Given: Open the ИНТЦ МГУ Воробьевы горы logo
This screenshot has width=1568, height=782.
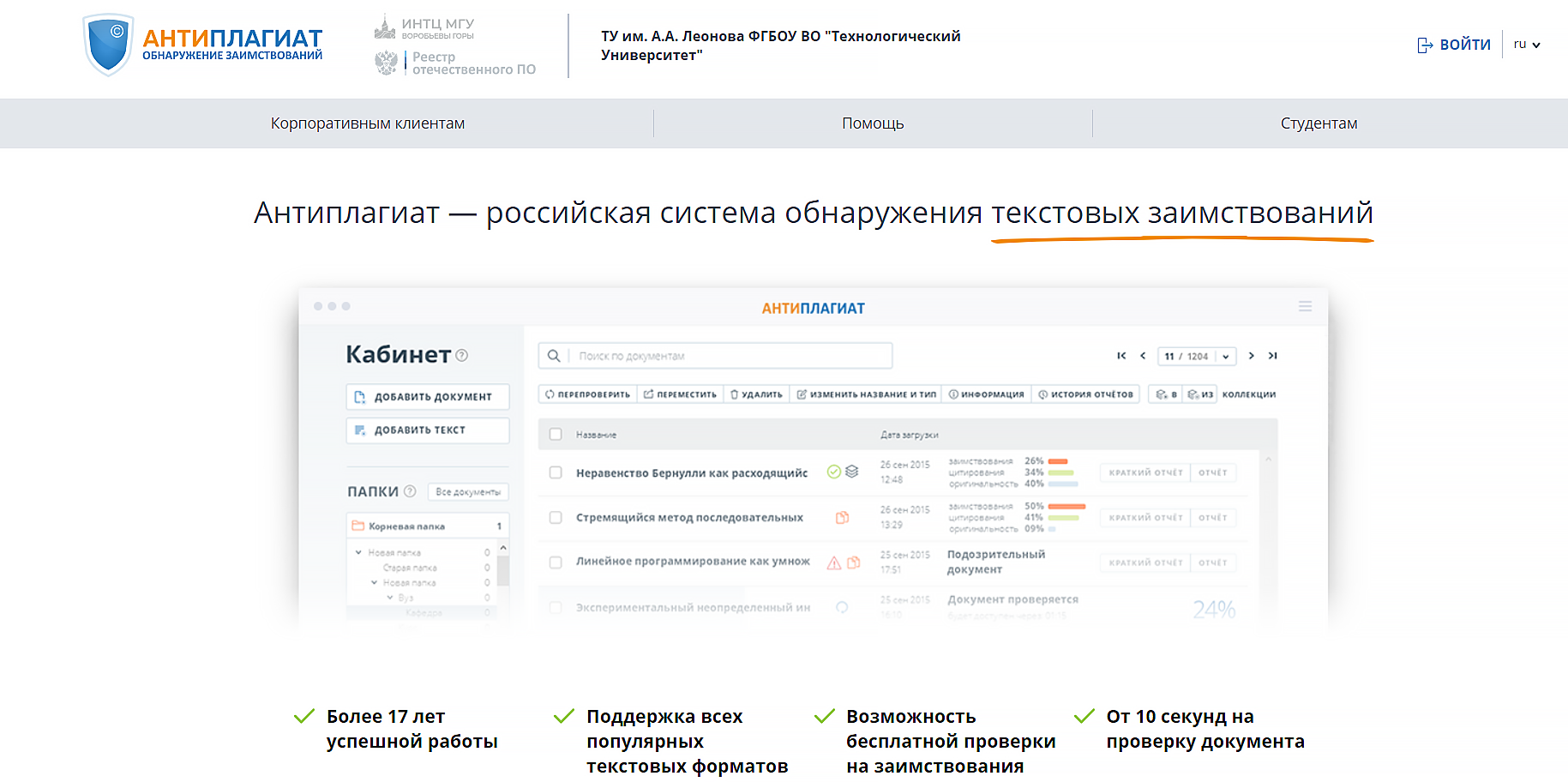Looking at the screenshot, I should (x=424, y=27).
